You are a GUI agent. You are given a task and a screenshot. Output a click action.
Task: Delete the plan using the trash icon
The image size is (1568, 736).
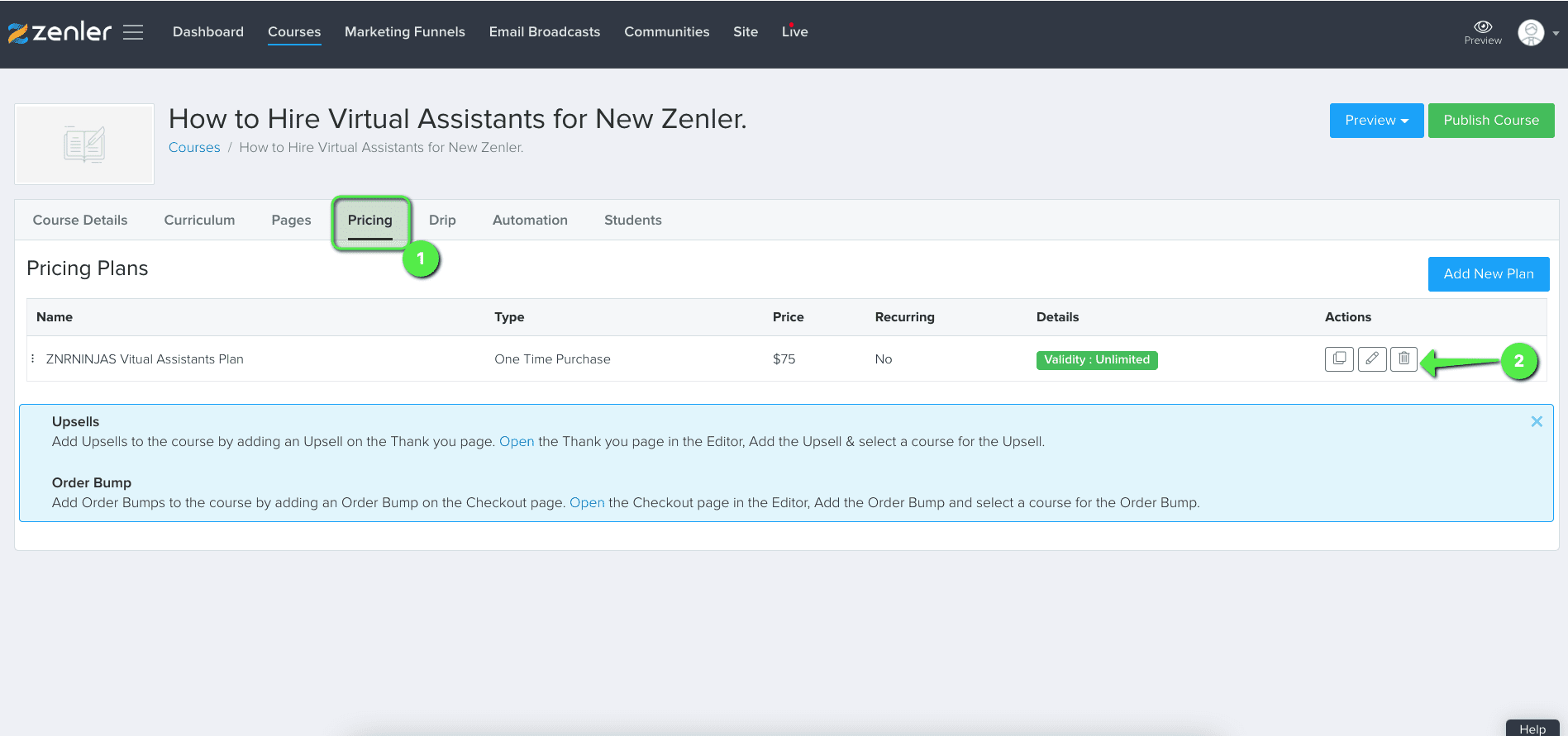click(x=1404, y=359)
